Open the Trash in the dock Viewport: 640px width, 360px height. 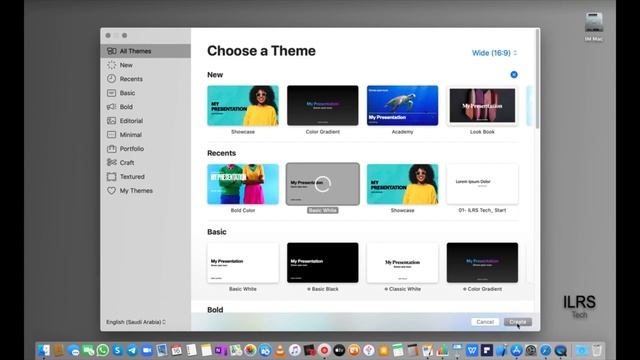(x=597, y=350)
